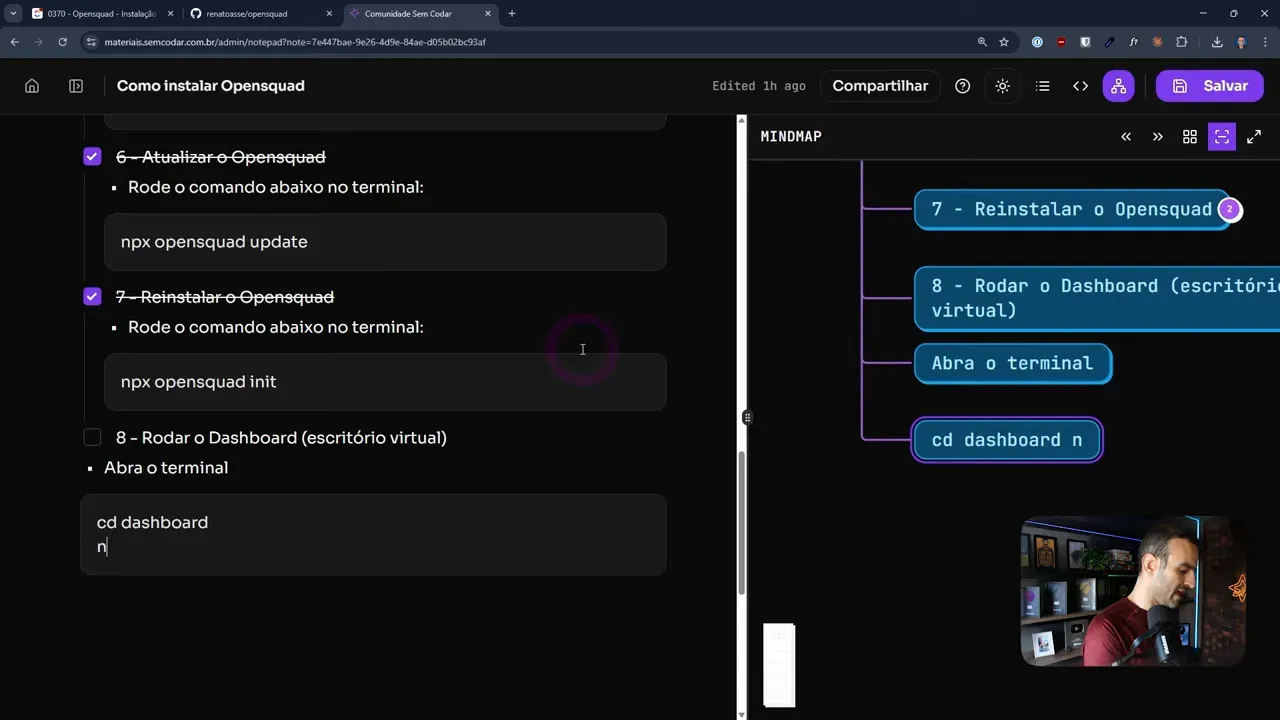The width and height of the screenshot is (1280, 720).
Task: Collapse mindmap with double-left chevron
Action: [1125, 136]
